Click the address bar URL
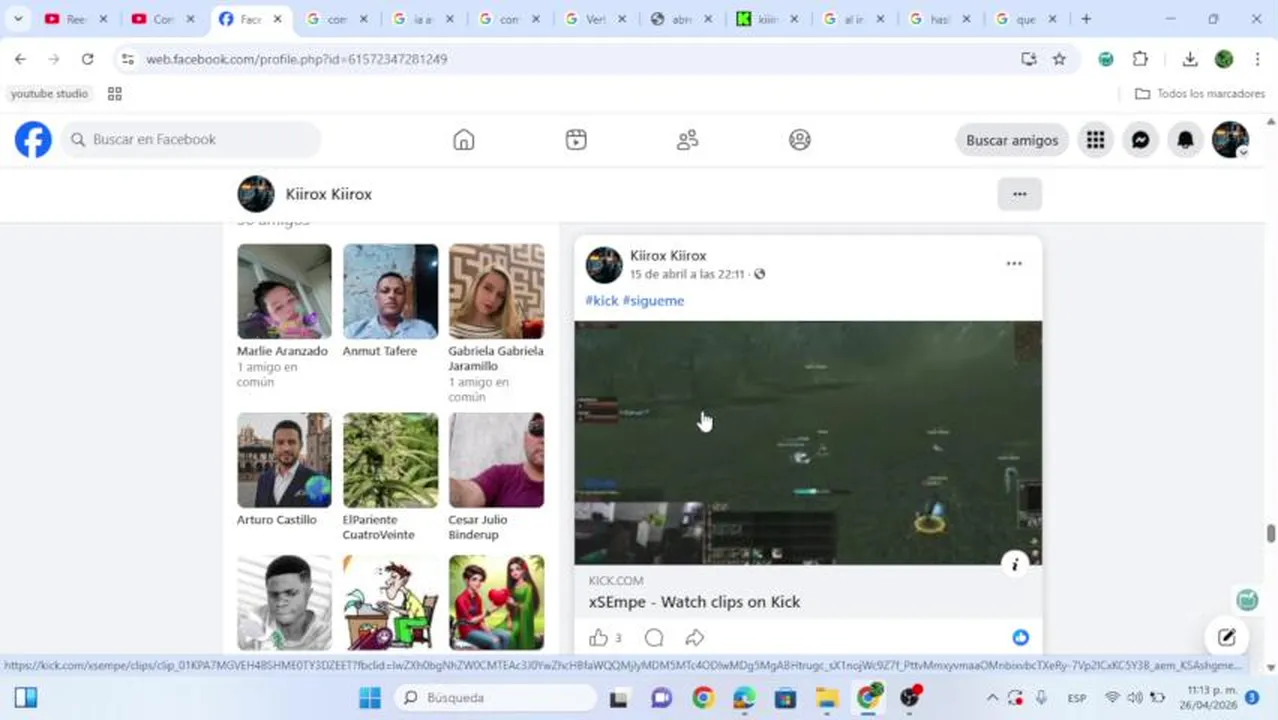Viewport: 1278px width, 720px height. pyautogui.click(x=297, y=59)
